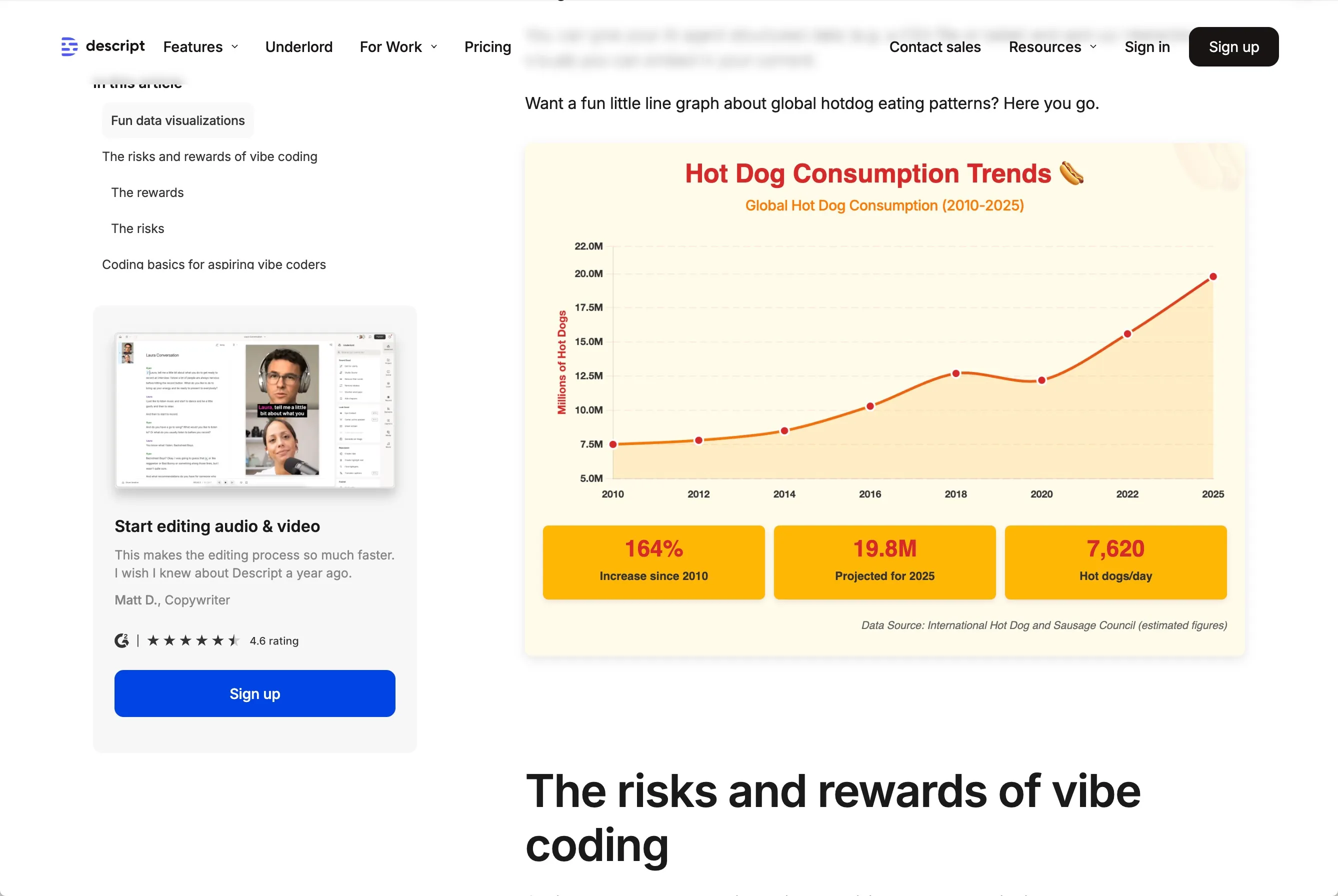Screen dimensions: 1338x896
Task: Open the Underlord menu item
Action: point(299,47)
